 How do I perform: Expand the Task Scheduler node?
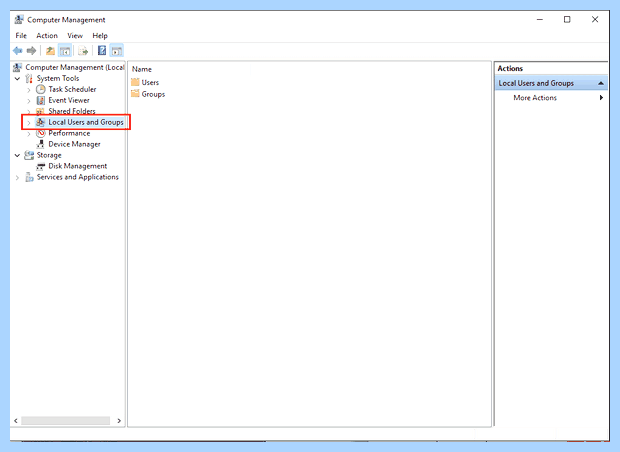(x=28, y=90)
